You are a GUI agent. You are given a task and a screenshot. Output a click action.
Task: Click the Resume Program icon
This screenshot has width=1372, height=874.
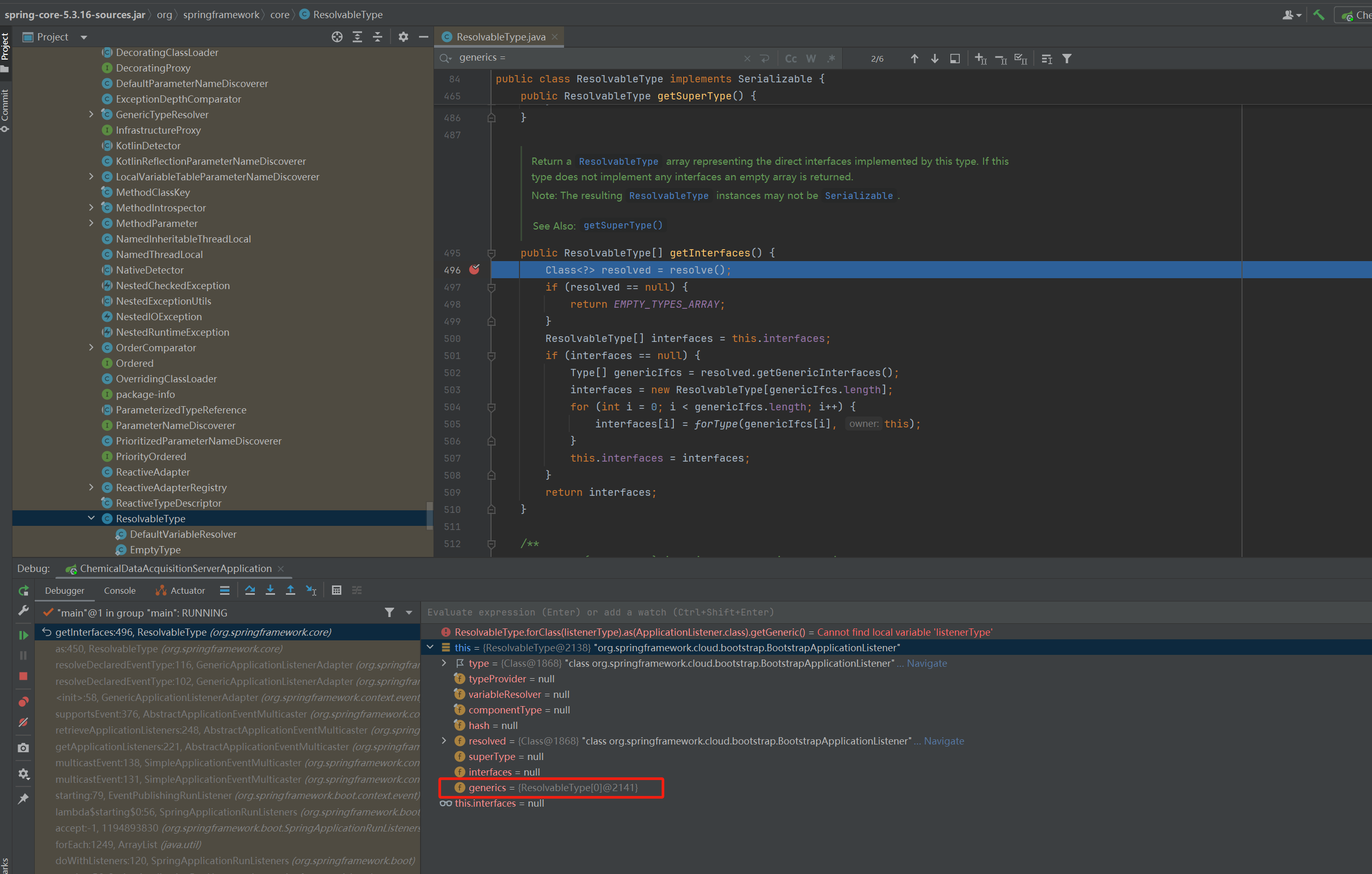click(x=23, y=635)
